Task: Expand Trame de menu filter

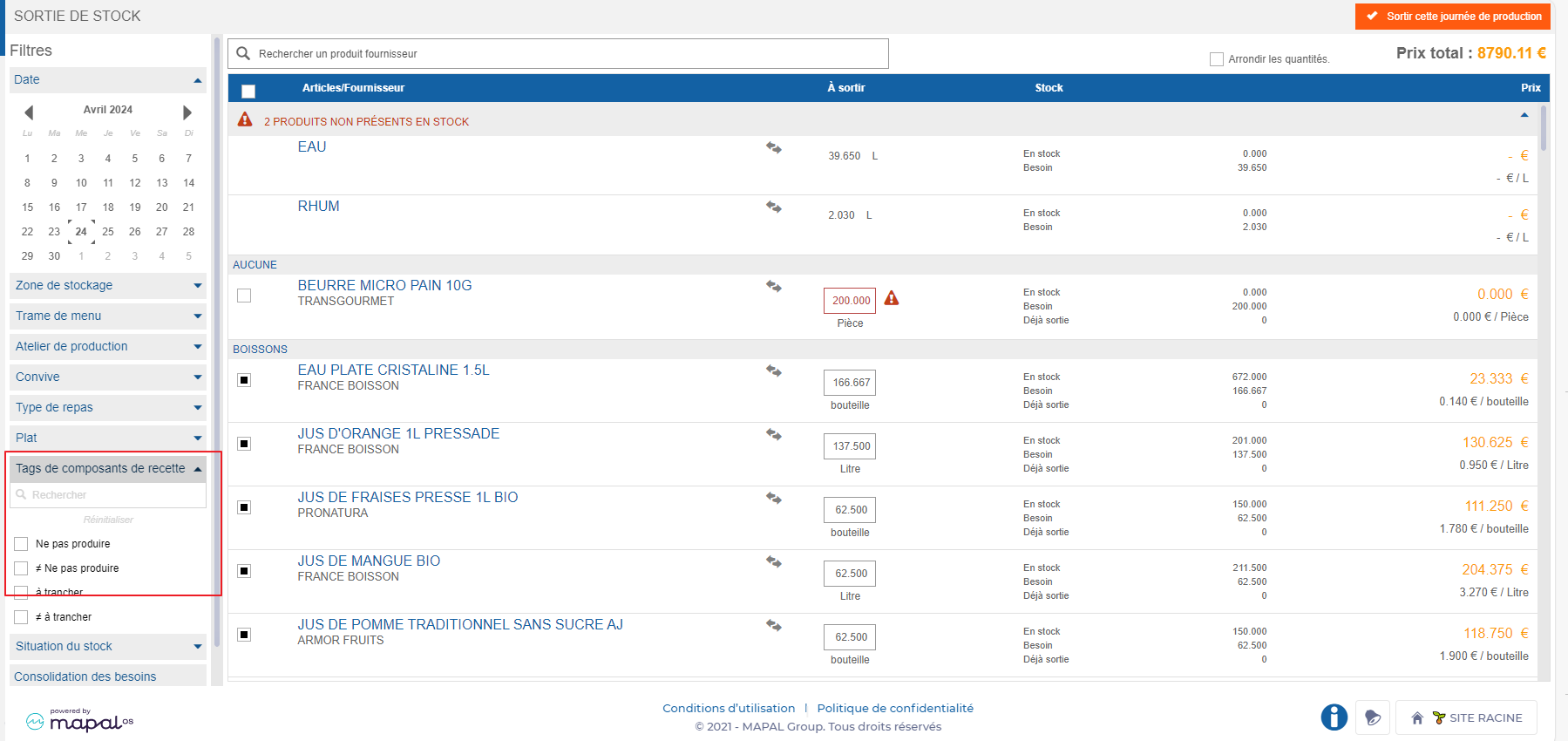Action: point(108,316)
